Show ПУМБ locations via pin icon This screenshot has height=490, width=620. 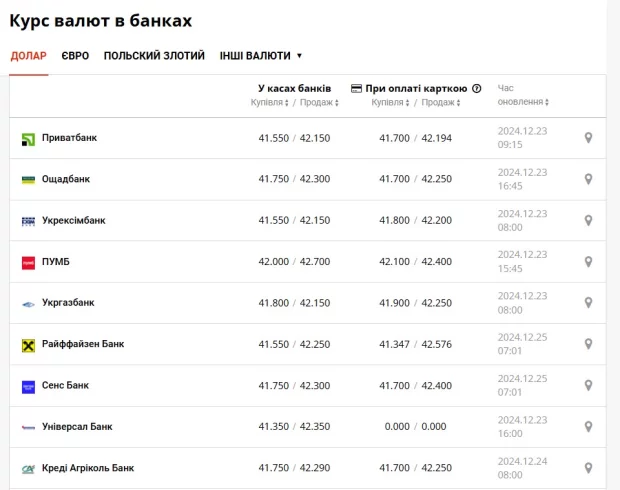(x=588, y=261)
